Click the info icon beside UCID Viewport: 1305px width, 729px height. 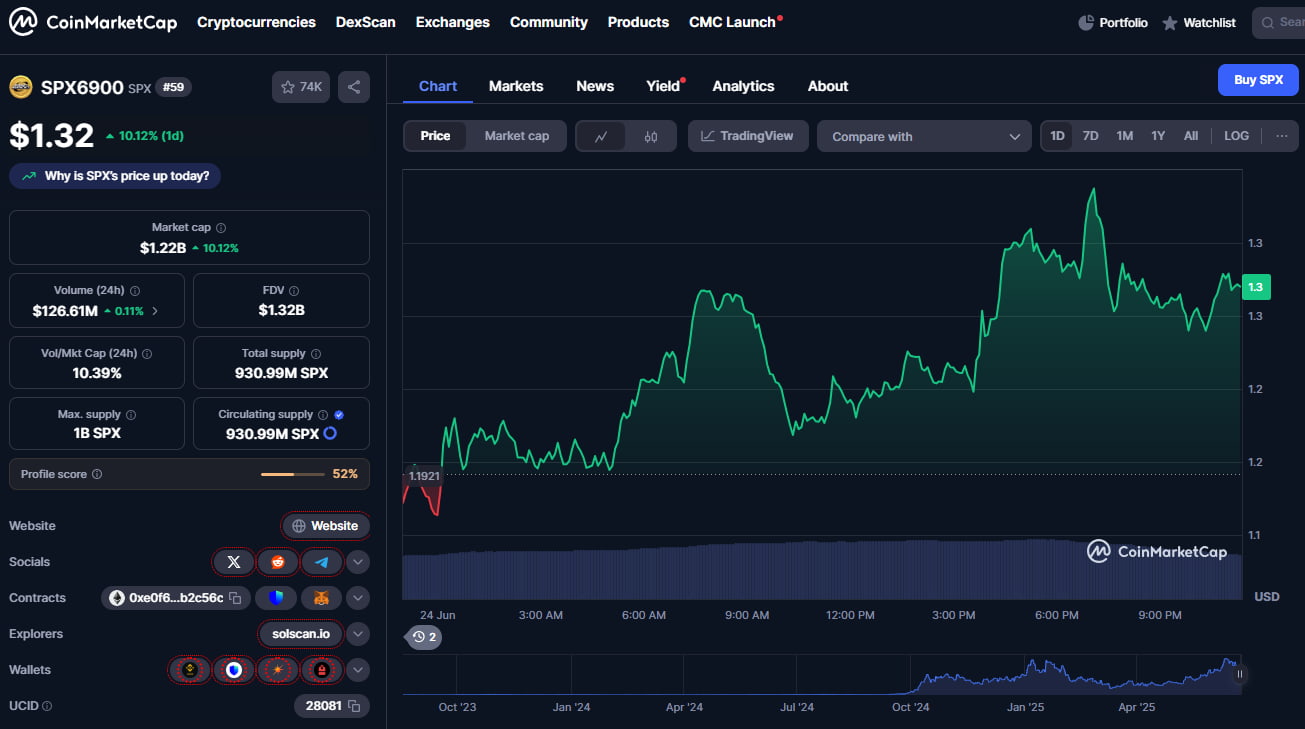pyautogui.click(x=47, y=706)
